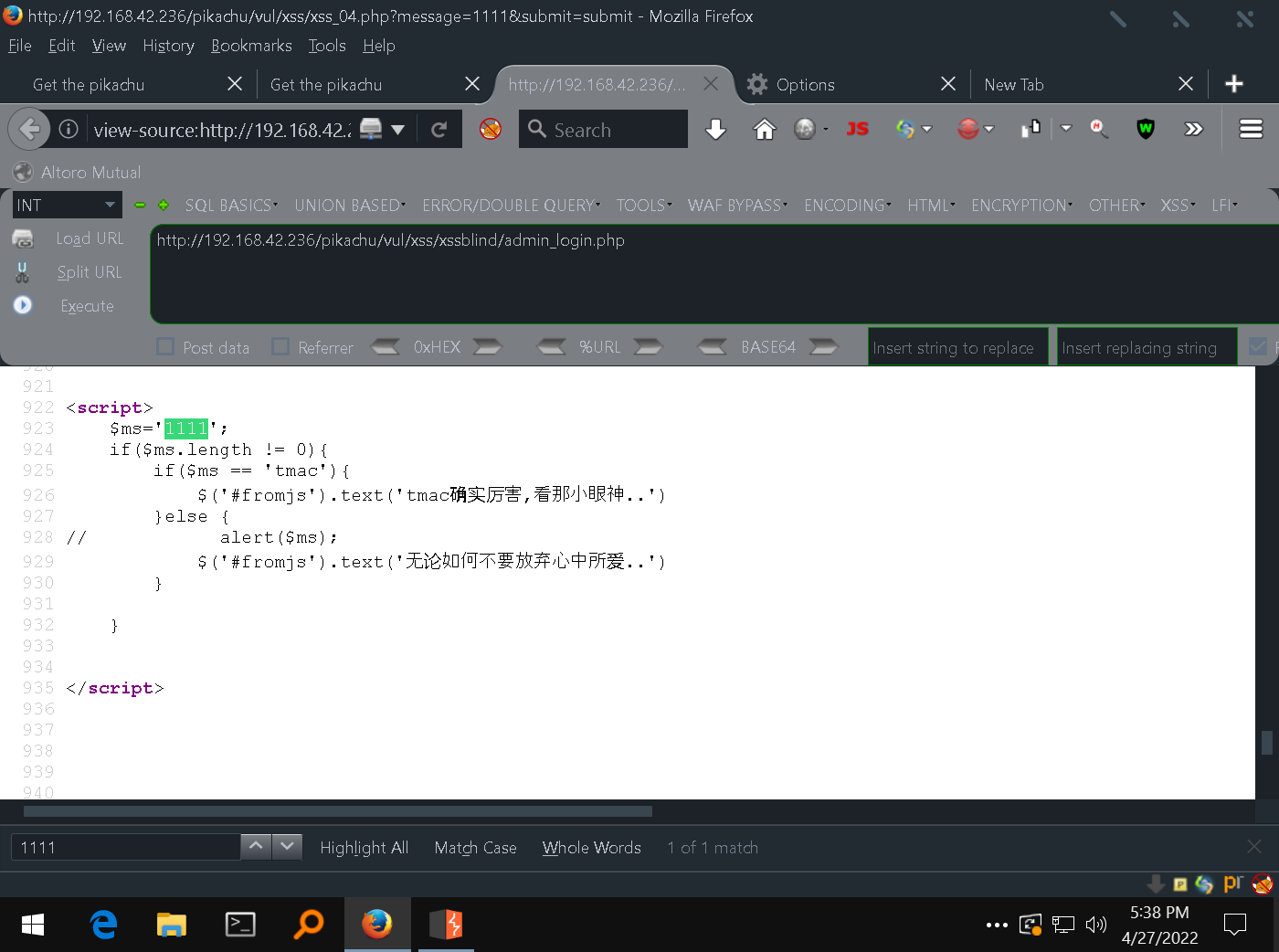Open the History menu
Image resolution: width=1279 pixels, height=952 pixels.
coord(168,46)
